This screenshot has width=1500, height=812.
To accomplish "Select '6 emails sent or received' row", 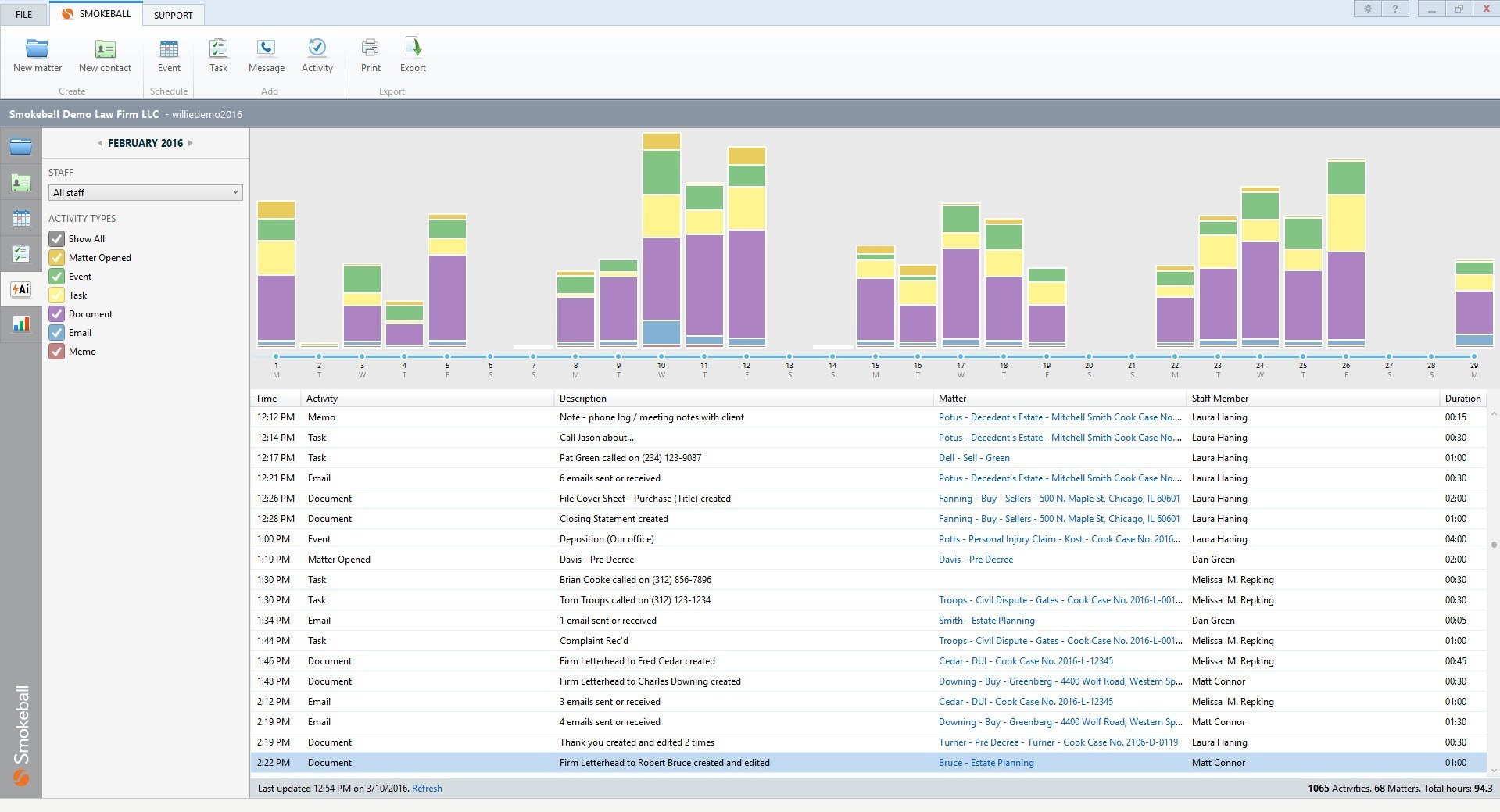I will (x=869, y=478).
